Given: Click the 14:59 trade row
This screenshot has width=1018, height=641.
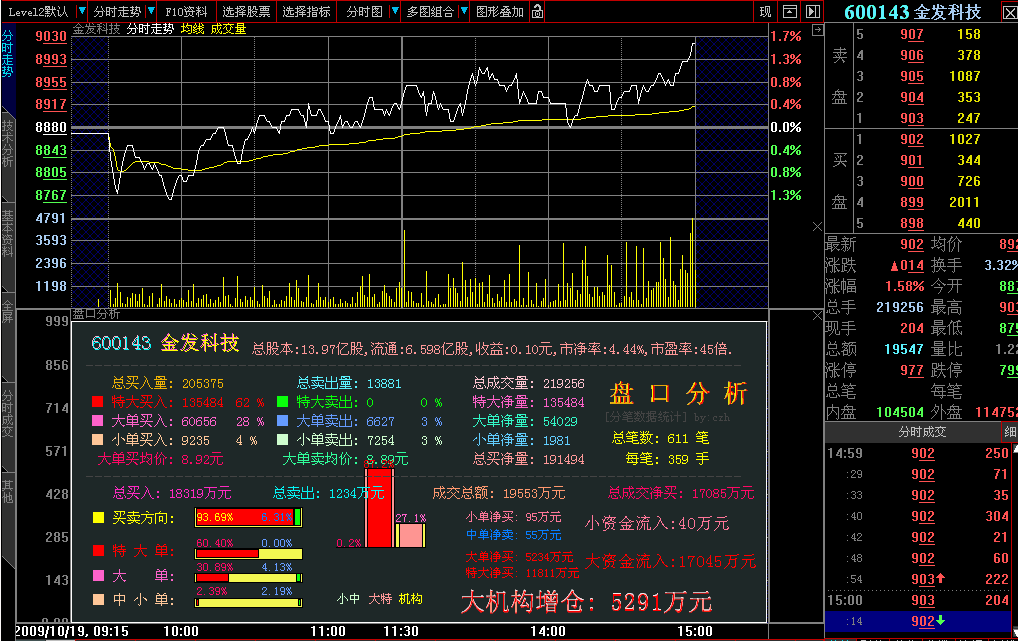Looking at the screenshot, I should 918,453.
